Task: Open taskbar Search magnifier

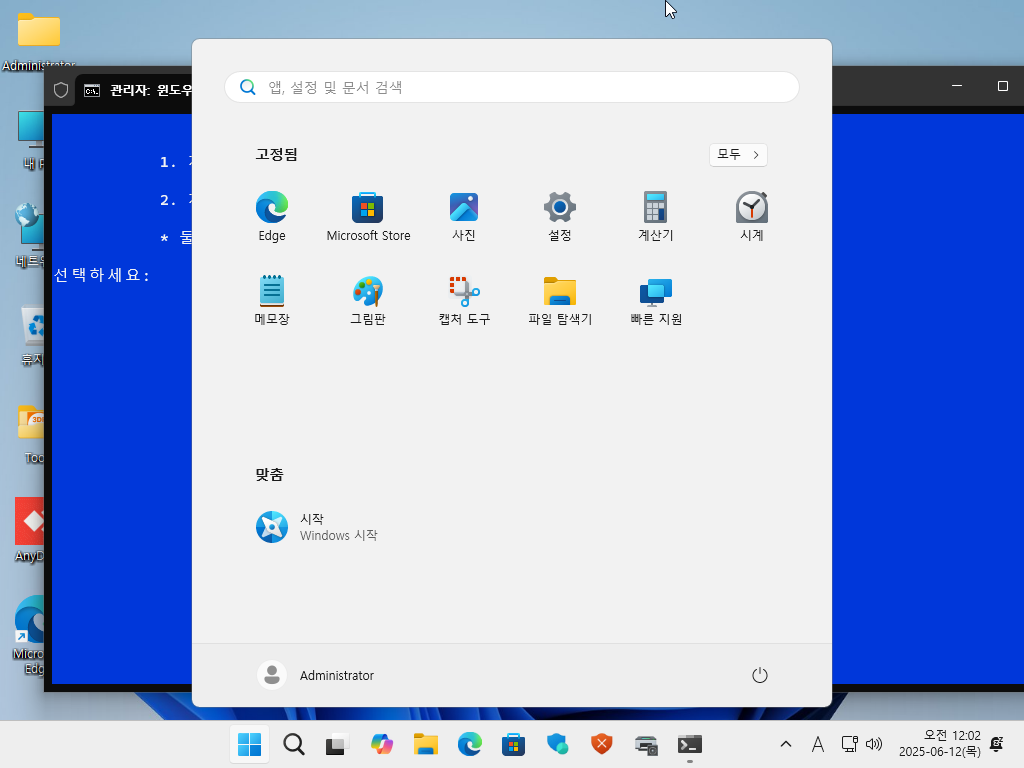Action: (293, 744)
